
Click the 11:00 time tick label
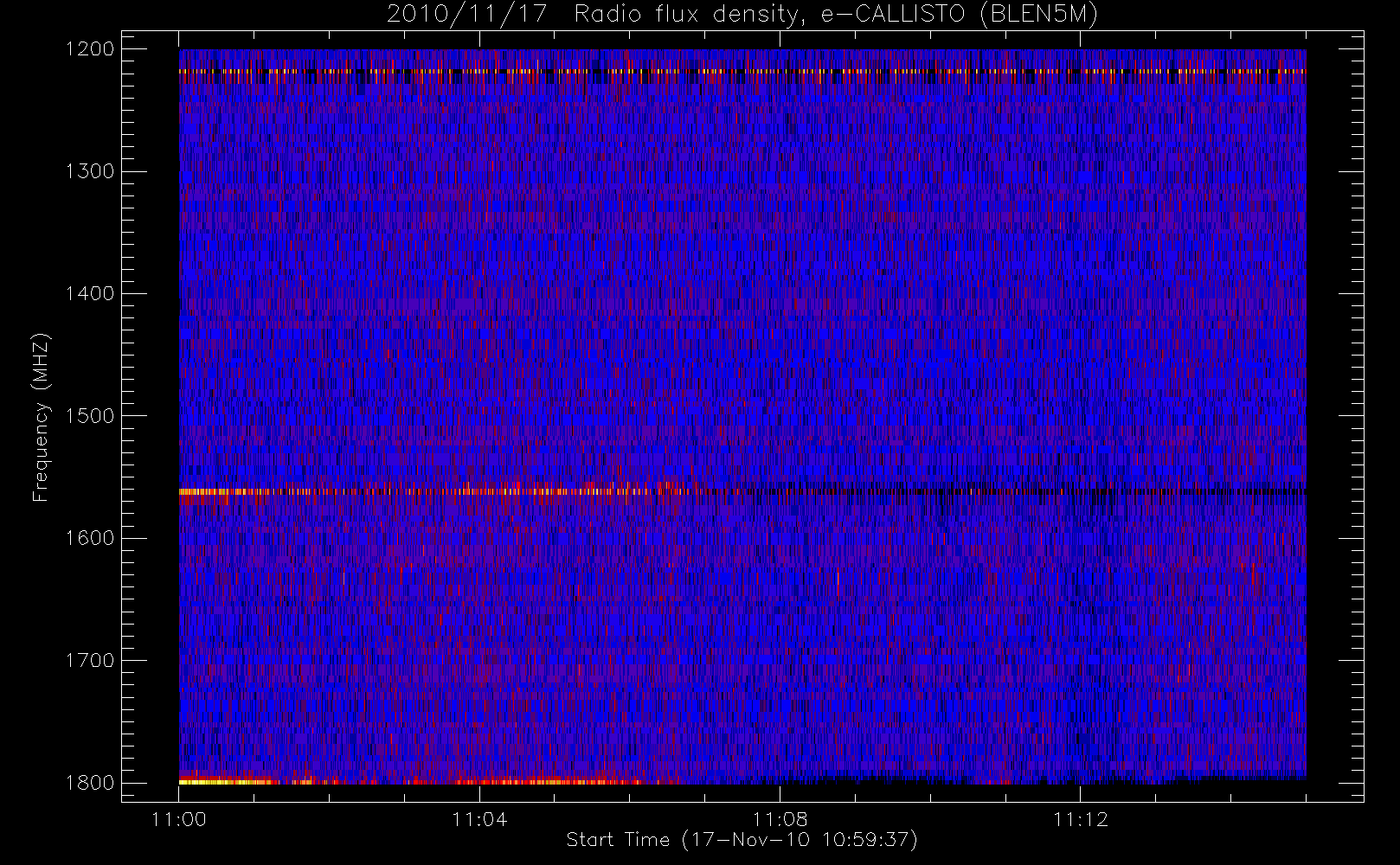(x=179, y=819)
